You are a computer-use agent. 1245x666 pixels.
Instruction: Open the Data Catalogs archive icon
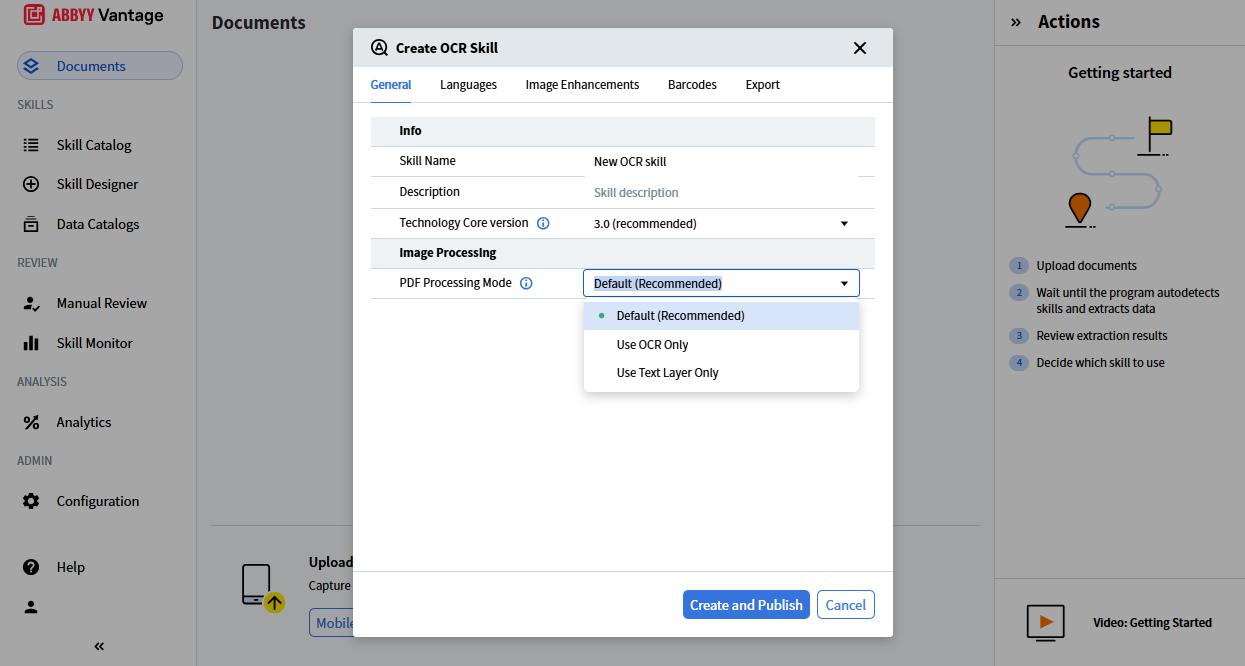coord(31,224)
